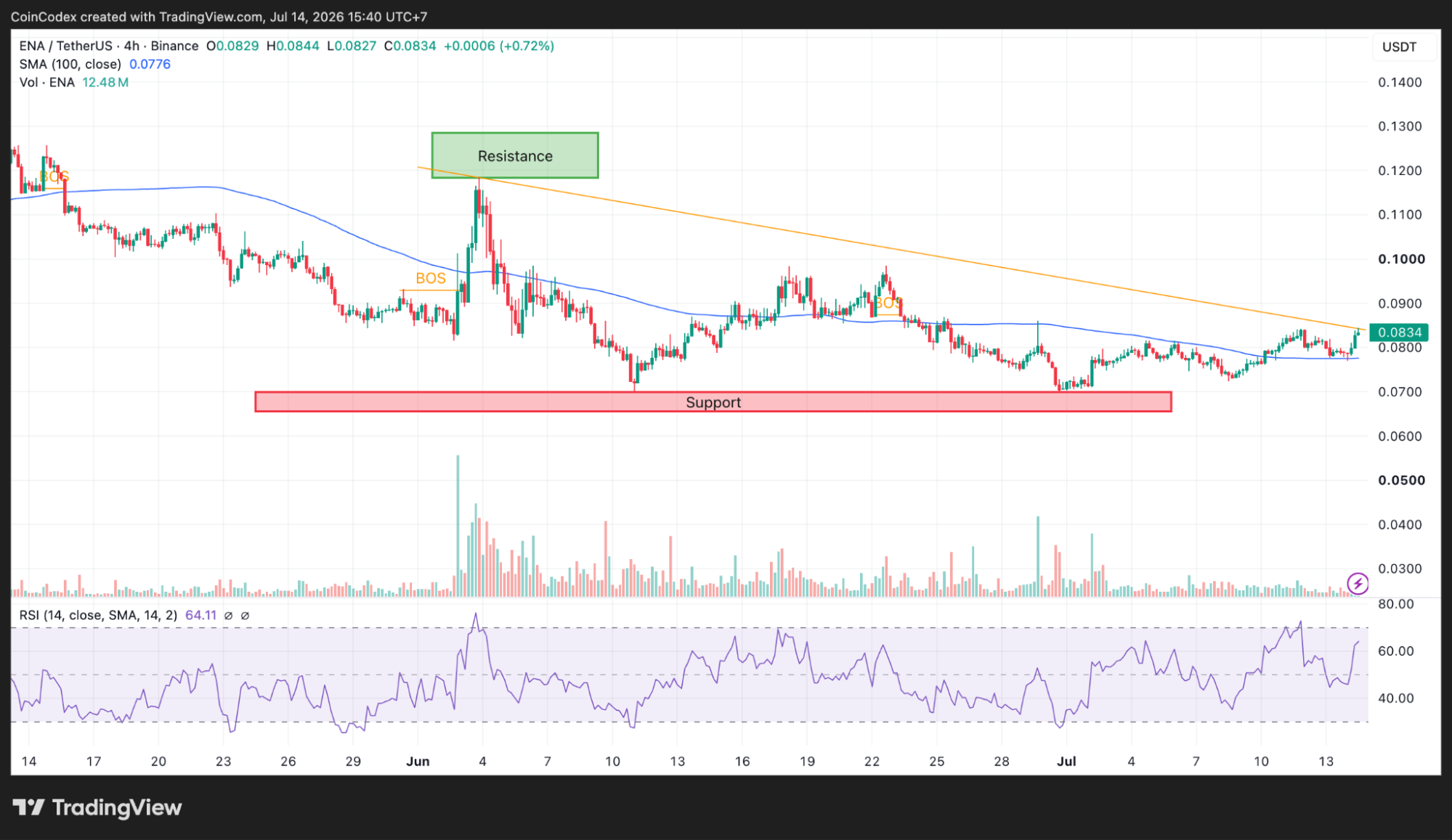This screenshot has height=840, width=1452.
Task: Click the 0.1300 price axis label
Action: (1400, 126)
